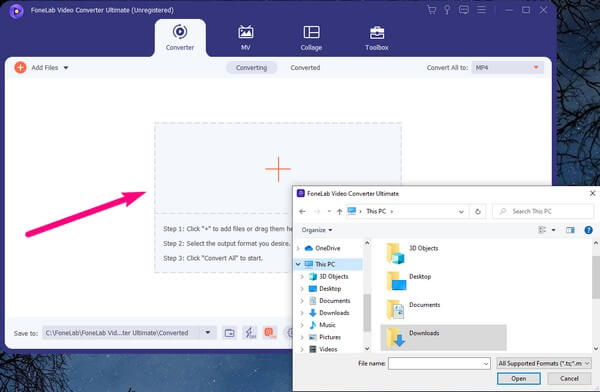Open the Save to path dropdown
600x392 pixels.
pos(208,333)
